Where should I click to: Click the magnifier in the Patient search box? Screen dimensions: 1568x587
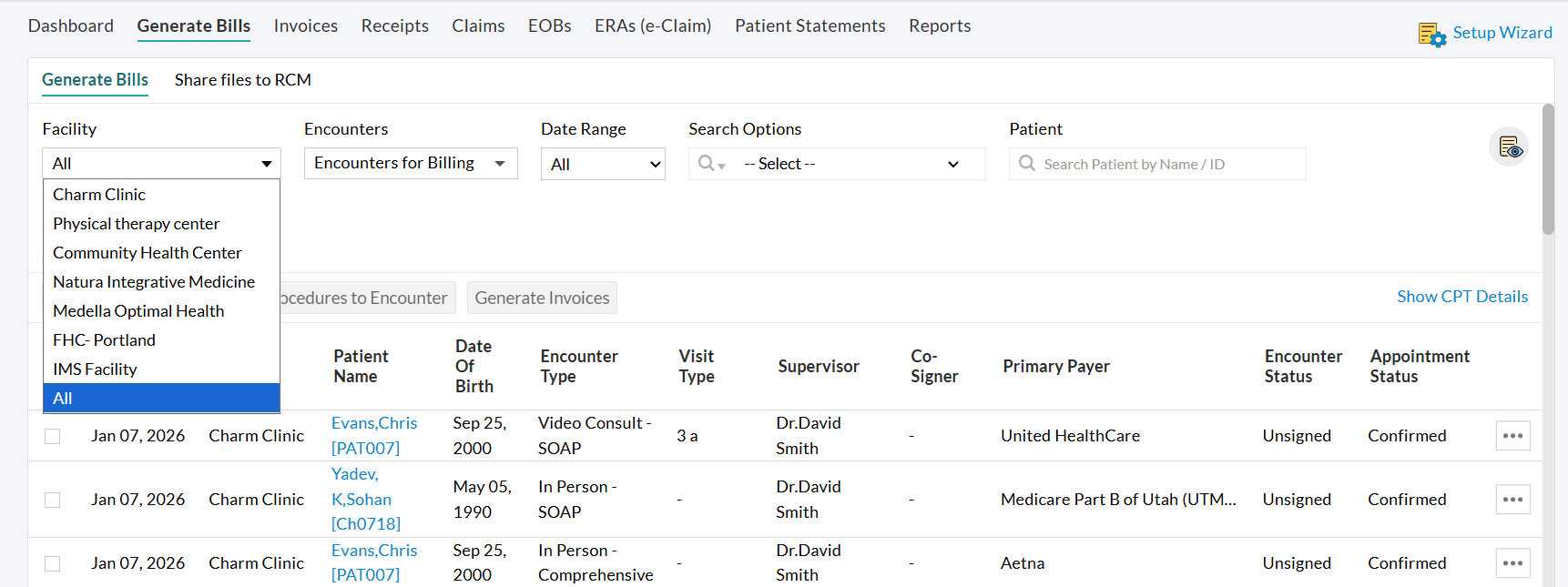(1027, 164)
